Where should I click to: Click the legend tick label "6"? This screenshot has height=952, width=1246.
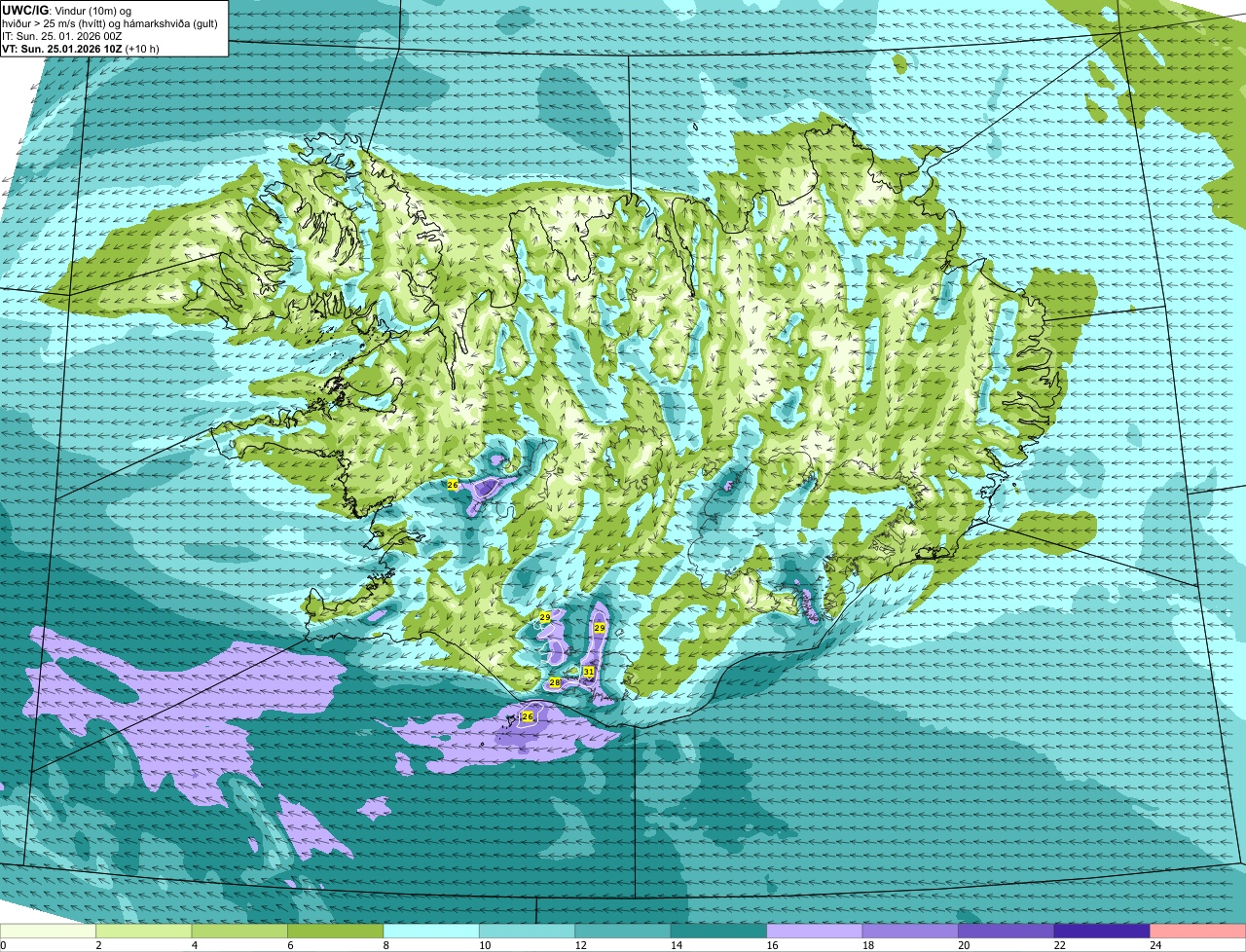point(290,945)
